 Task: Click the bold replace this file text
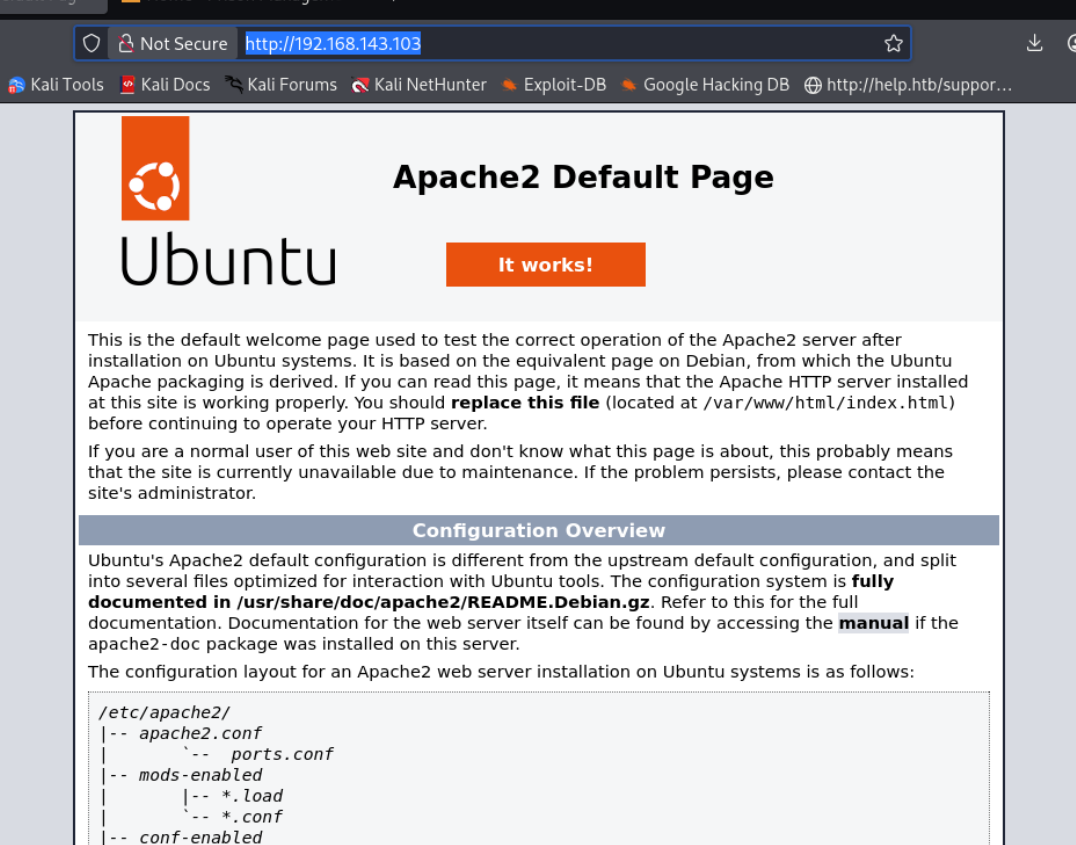(x=525, y=403)
